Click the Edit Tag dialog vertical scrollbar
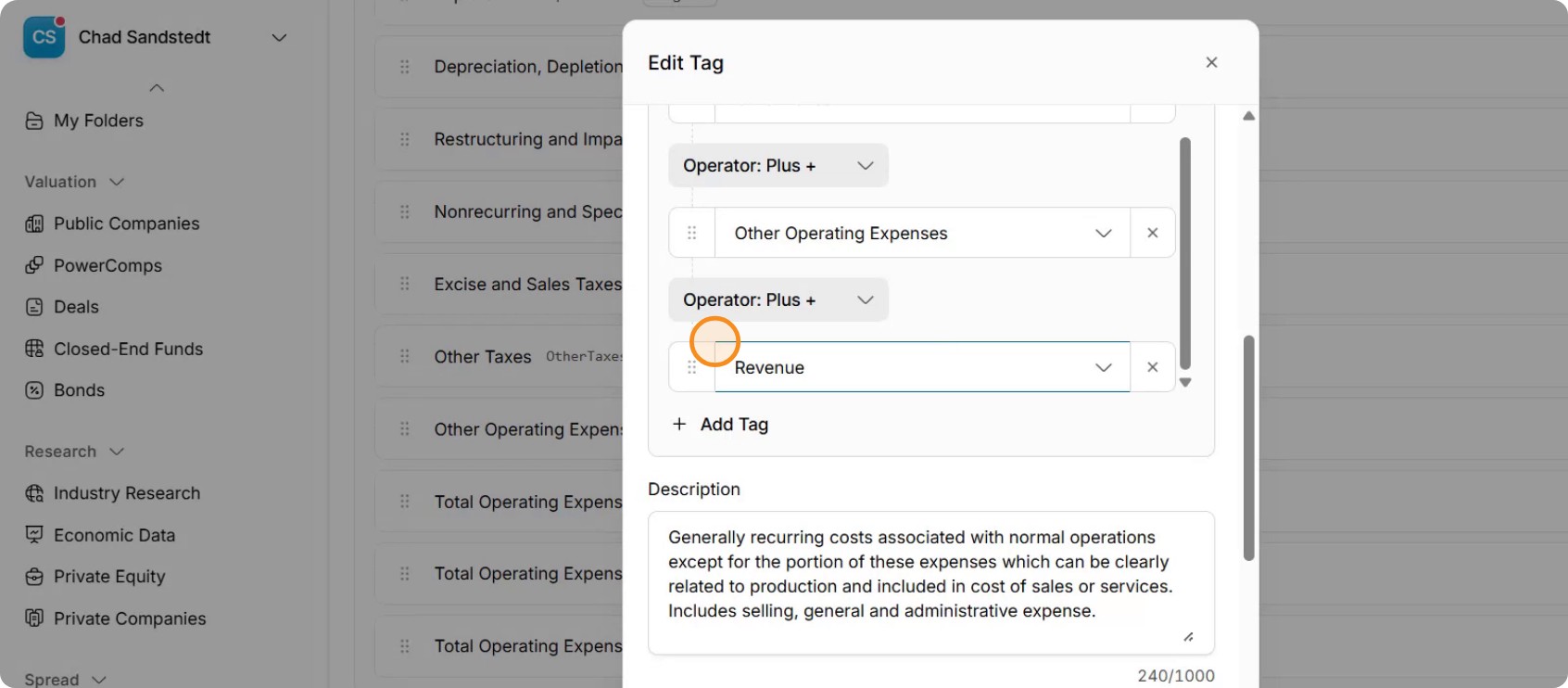Image resolution: width=1568 pixels, height=688 pixels. click(x=1248, y=448)
